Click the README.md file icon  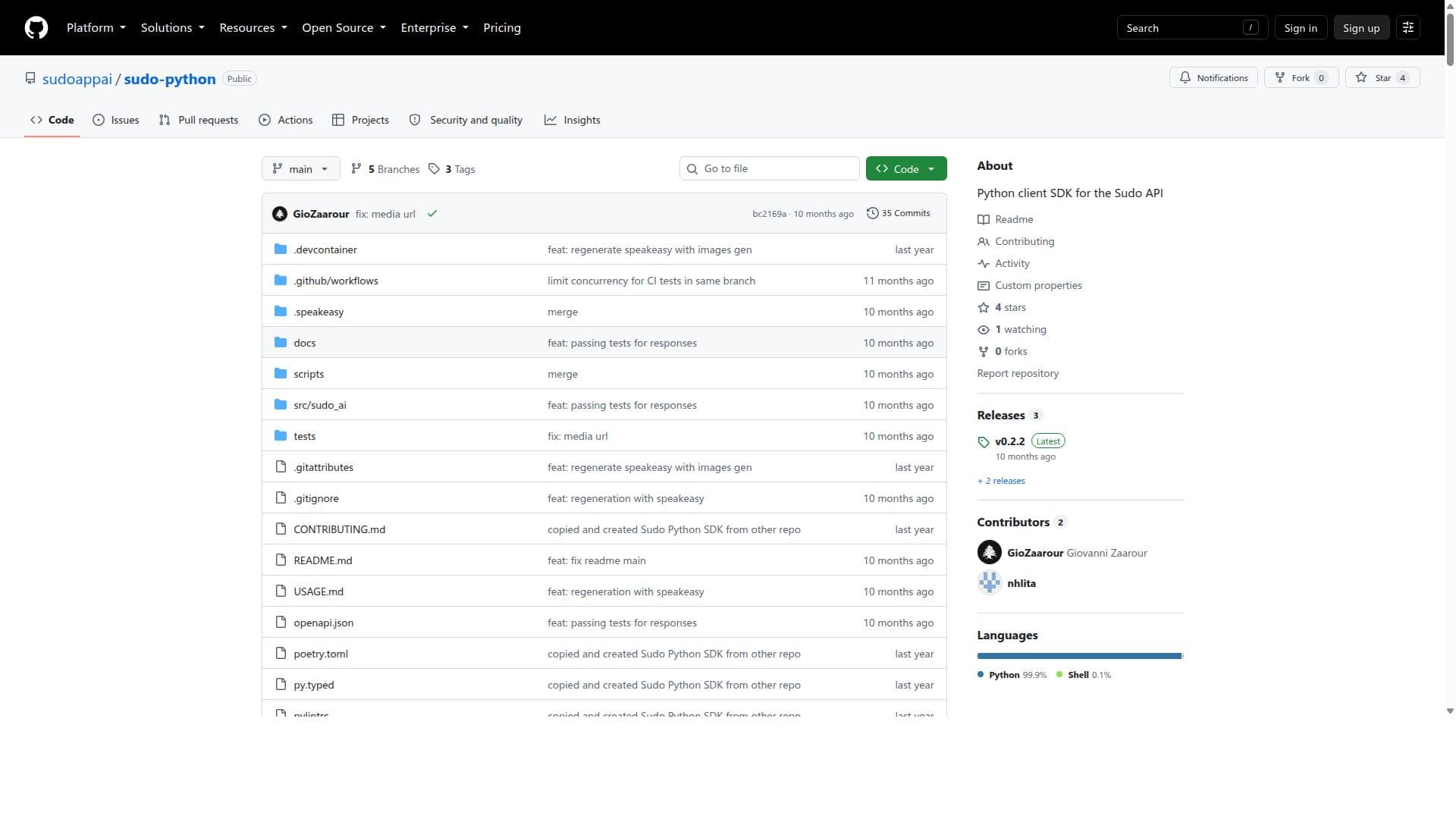281,560
